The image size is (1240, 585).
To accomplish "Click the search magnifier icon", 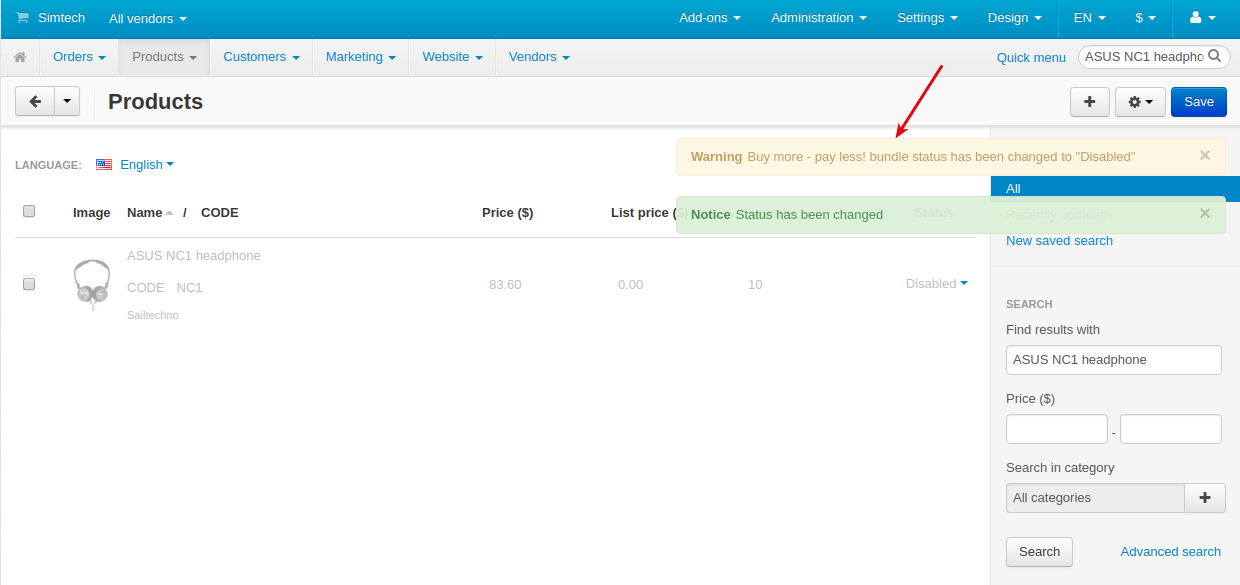I will click(1215, 56).
